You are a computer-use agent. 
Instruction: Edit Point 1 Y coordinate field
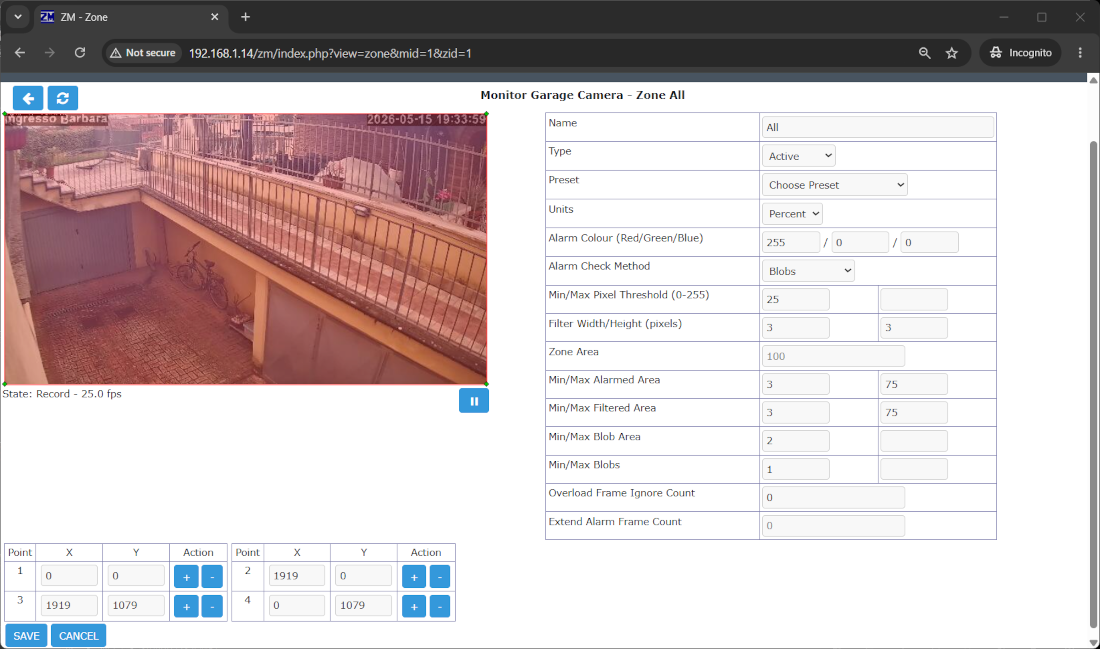tap(136, 575)
